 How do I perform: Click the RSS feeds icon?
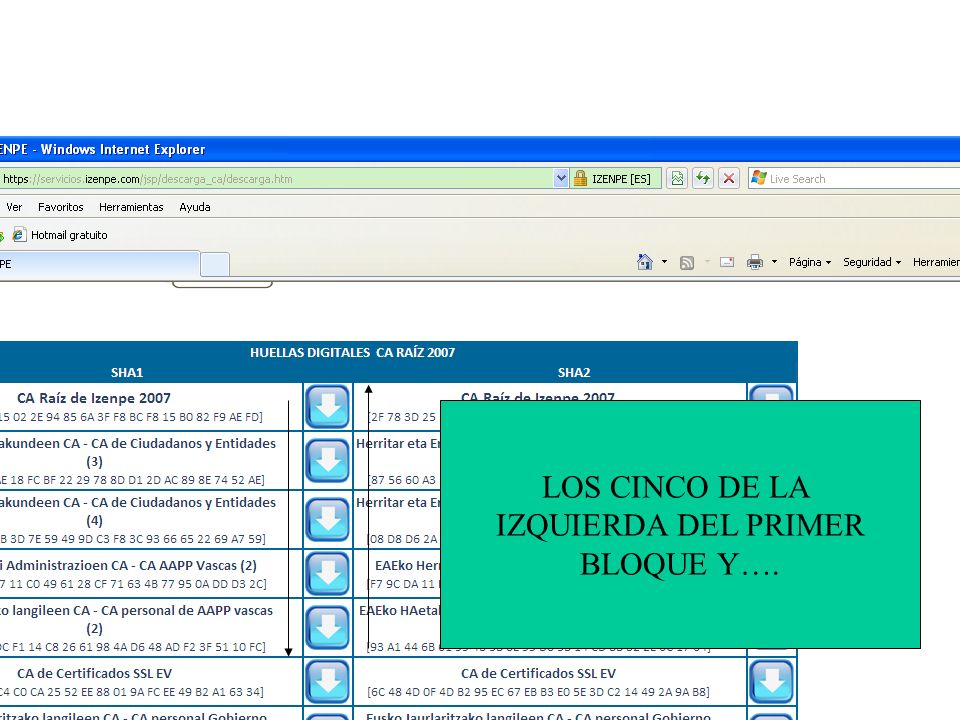687,263
